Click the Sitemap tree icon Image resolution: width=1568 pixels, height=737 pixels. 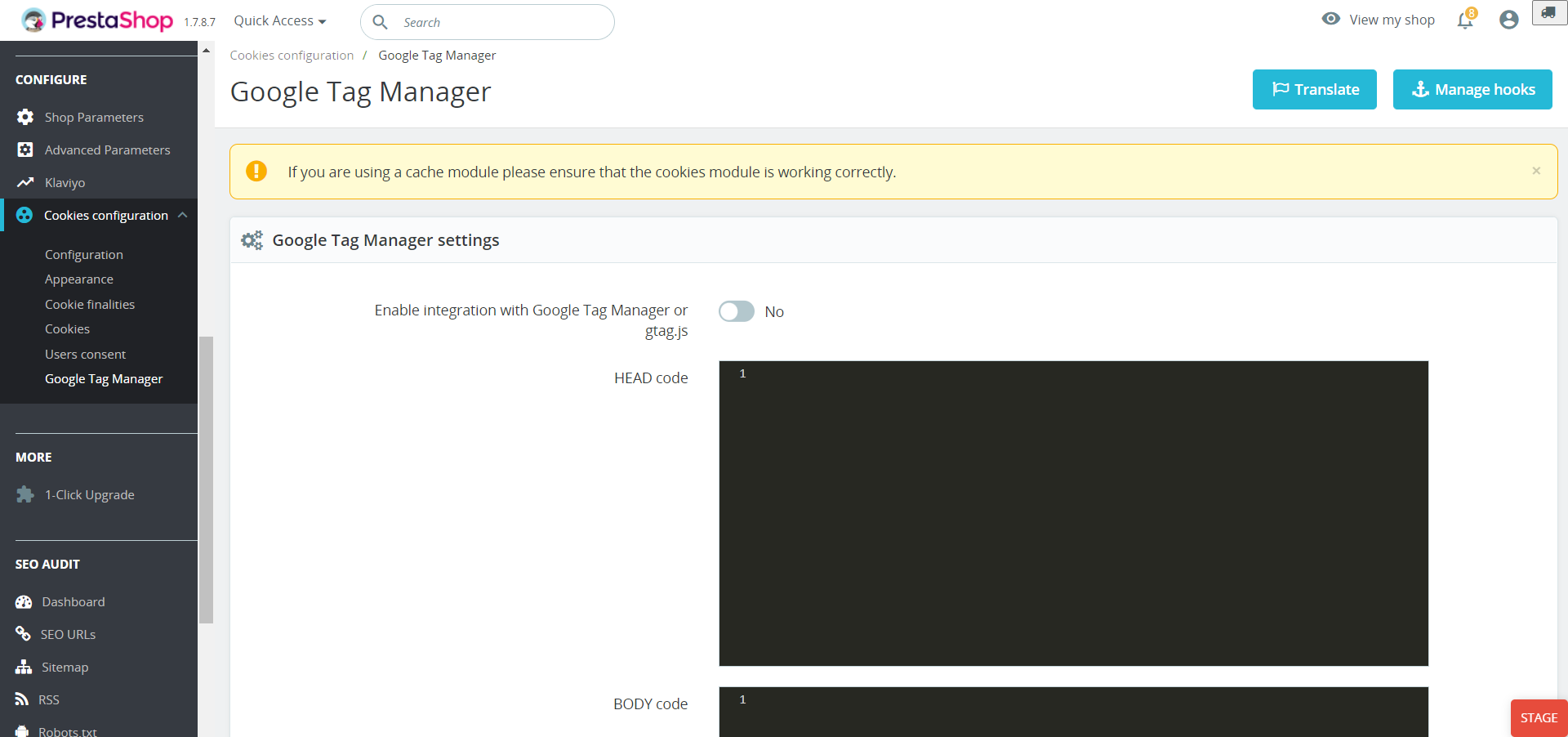pos(24,667)
